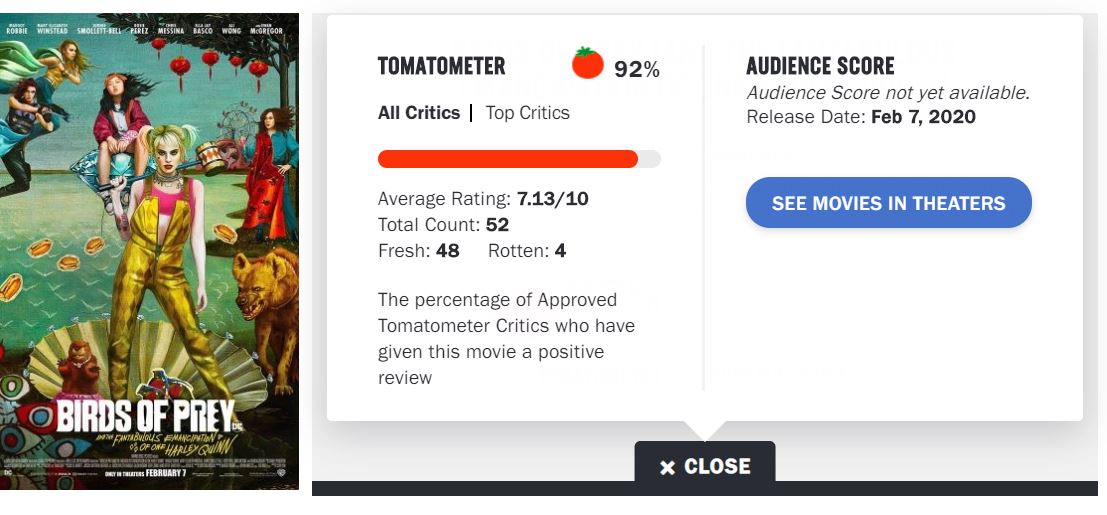
Task: Click the popup's downward pointer arrow
Action: [704, 431]
